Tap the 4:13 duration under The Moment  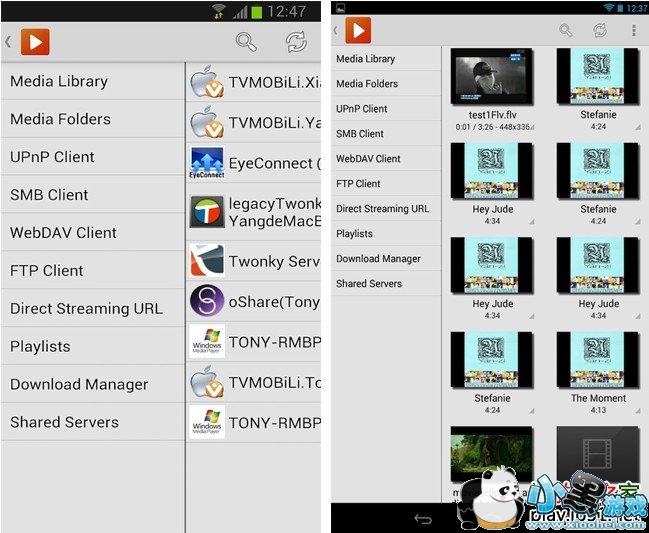pos(598,410)
